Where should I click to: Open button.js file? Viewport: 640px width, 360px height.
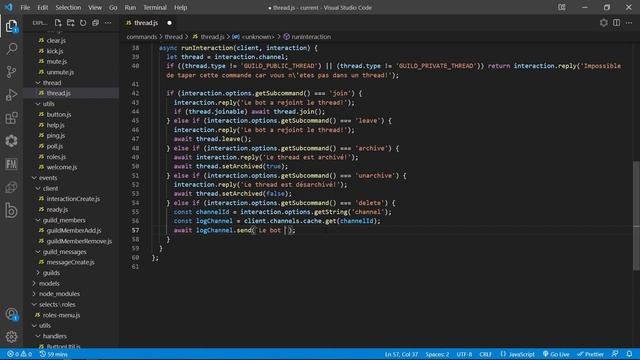pos(59,115)
